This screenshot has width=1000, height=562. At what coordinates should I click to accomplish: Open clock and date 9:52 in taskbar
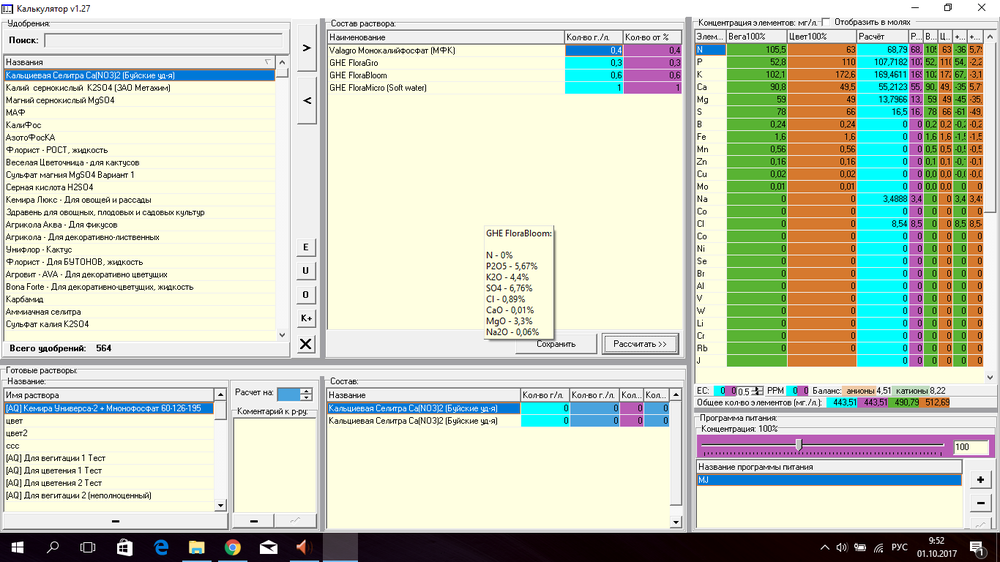(937, 547)
